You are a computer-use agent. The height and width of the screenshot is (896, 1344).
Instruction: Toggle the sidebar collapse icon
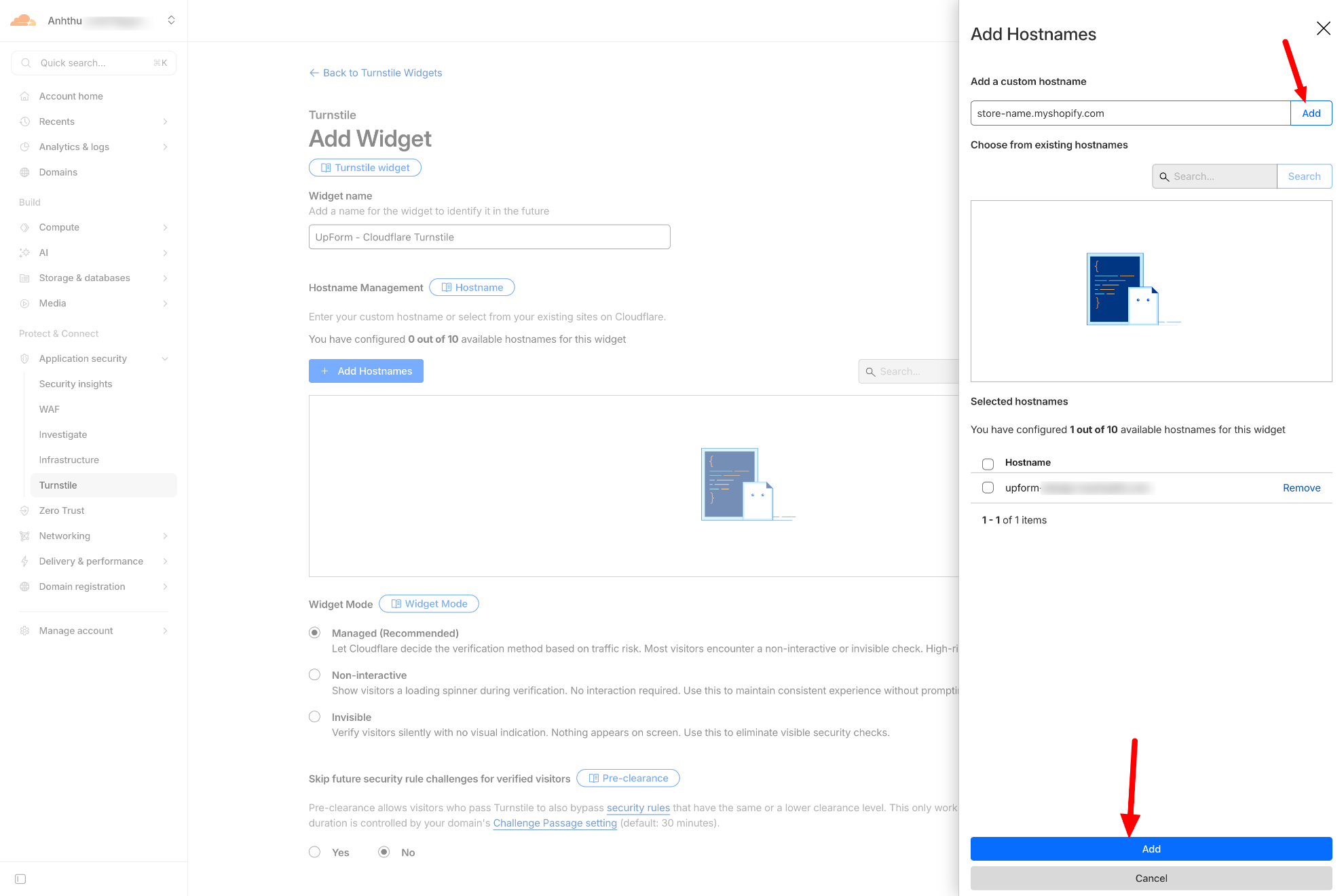tap(20, 879)
